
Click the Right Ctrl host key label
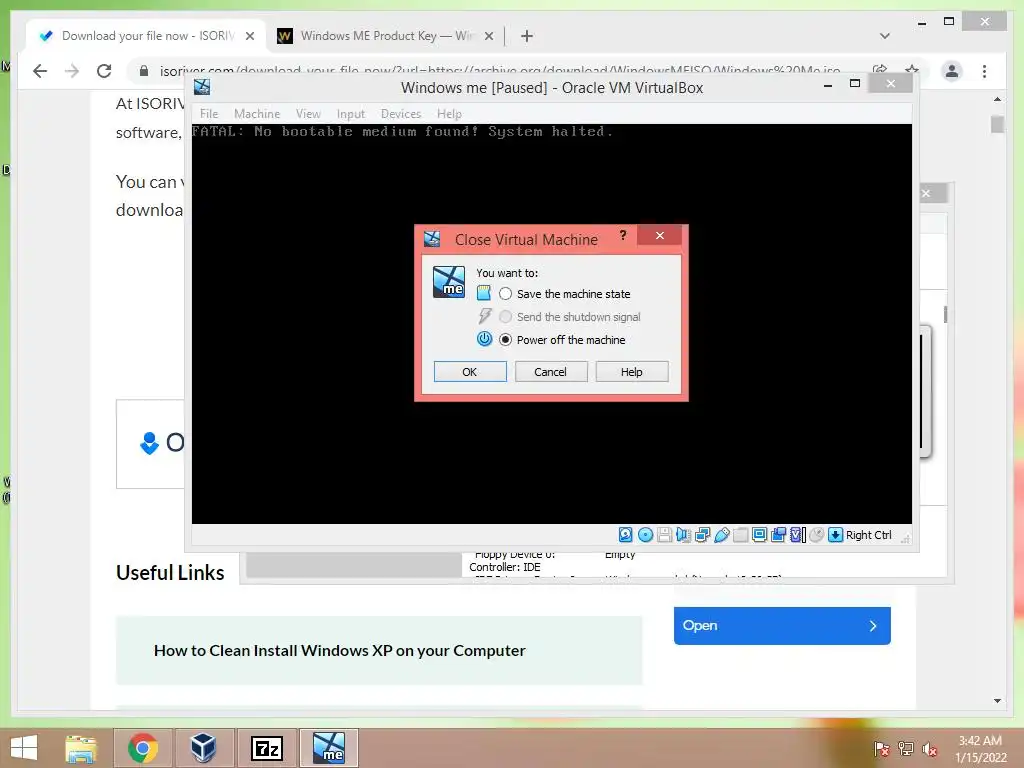tap(869, 535)
